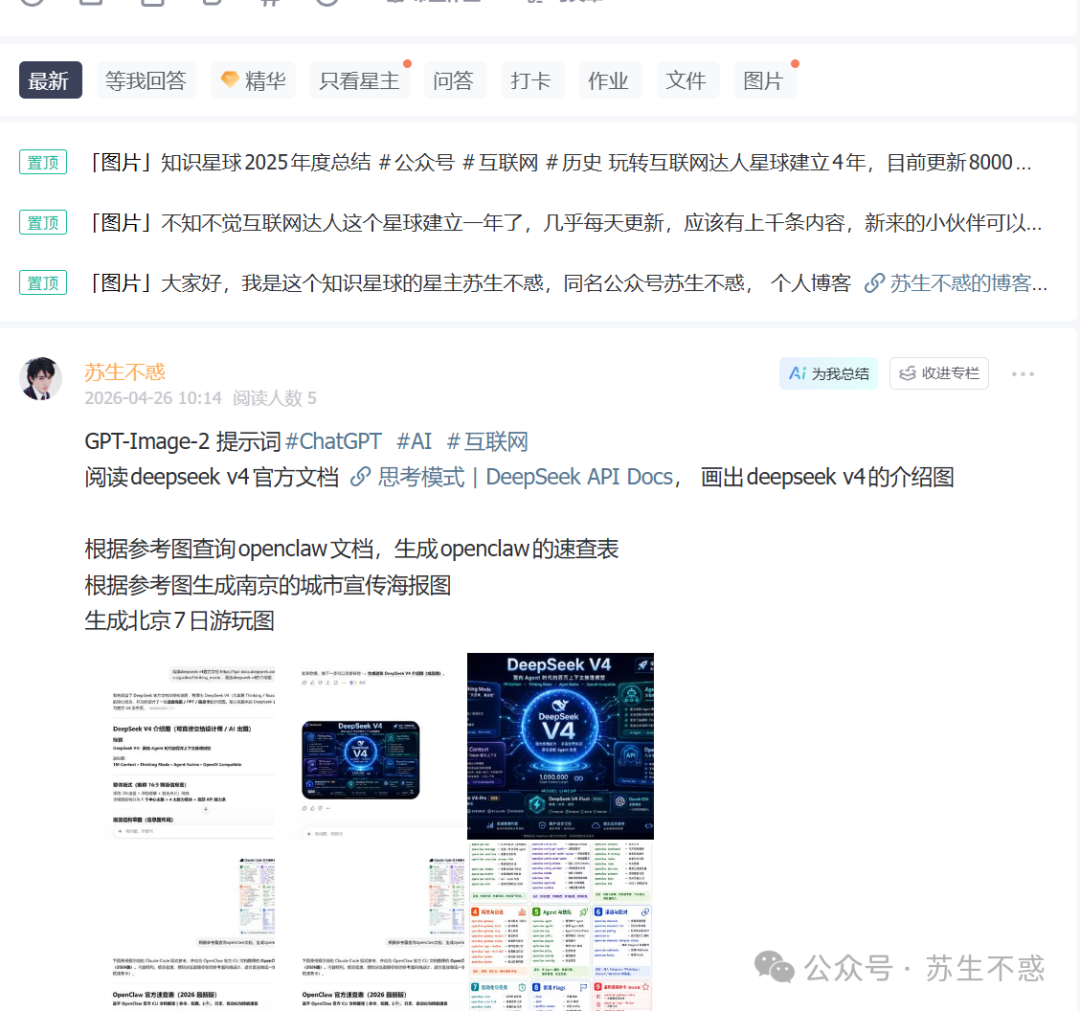
Task: Click the AI 为我总结 button
Action: tap(828, 374)
